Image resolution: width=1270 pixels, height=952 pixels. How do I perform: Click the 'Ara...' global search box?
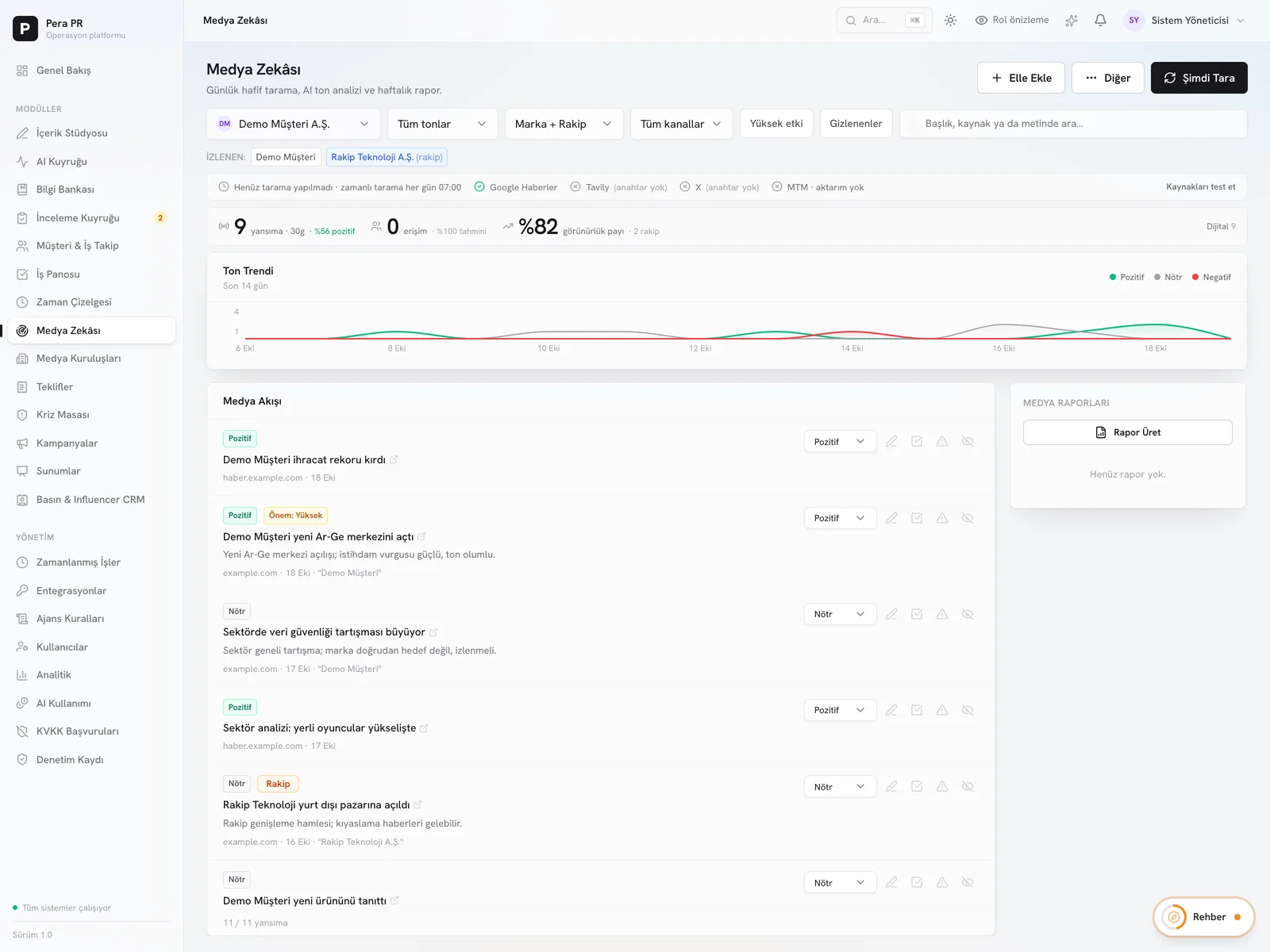[884, 21]
